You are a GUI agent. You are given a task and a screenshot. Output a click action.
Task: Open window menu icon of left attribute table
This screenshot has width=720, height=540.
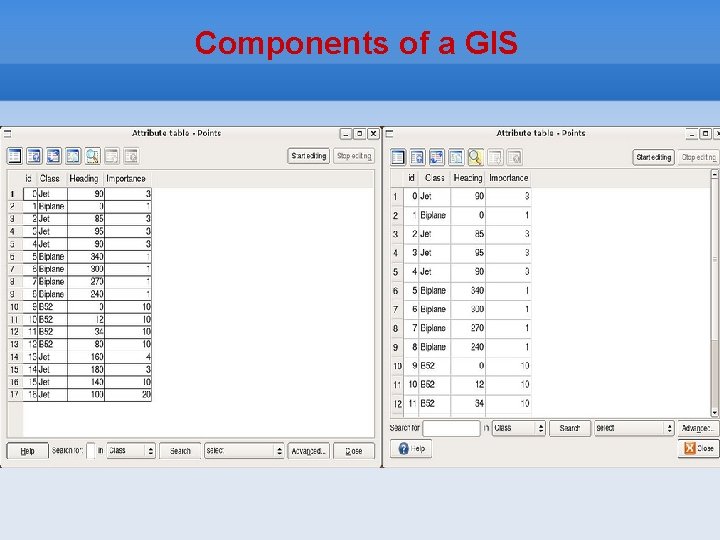coord(7,134)
